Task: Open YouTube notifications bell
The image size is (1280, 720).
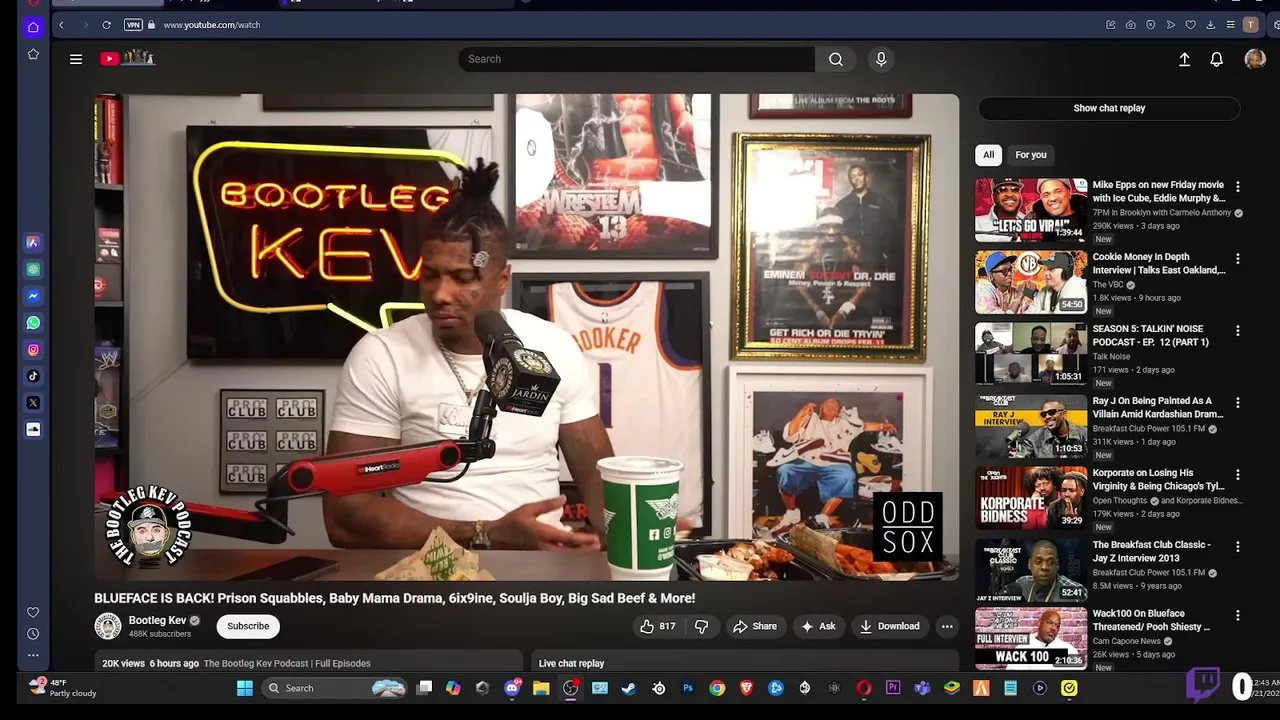Action: point(1216,59)
